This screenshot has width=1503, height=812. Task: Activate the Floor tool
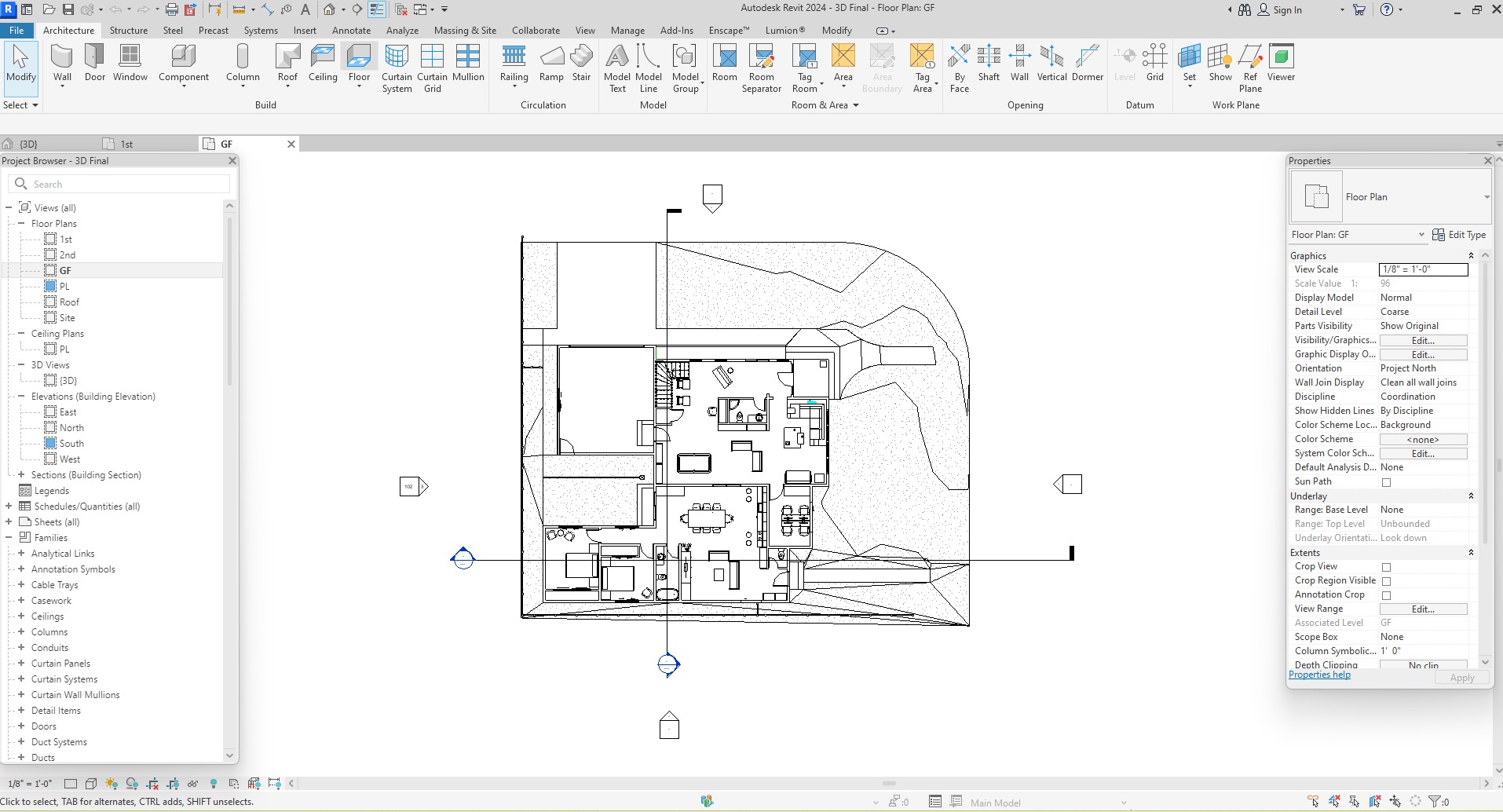point(359,63)
